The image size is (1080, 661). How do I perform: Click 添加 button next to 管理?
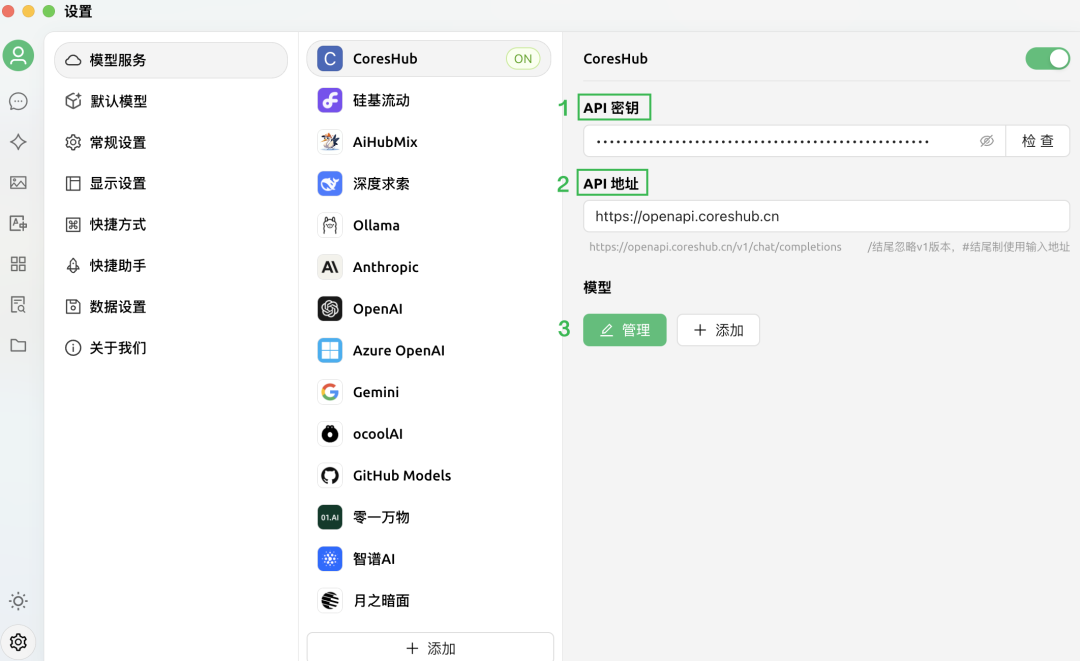point(718,330)
